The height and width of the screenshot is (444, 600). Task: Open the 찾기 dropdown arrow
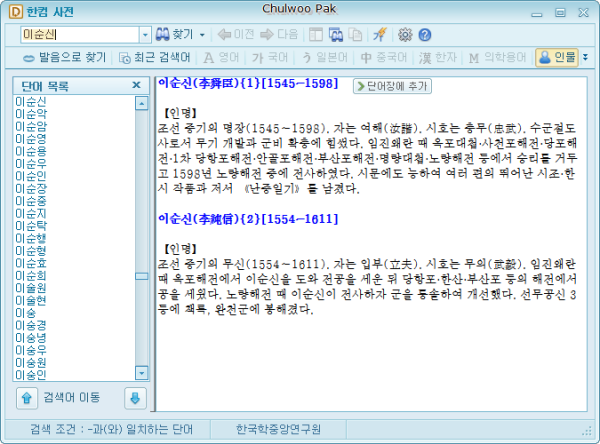(202, 35)
